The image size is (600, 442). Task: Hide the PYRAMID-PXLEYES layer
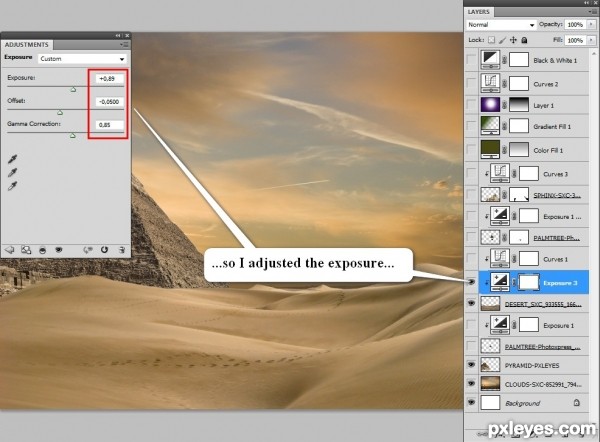click(x=471, y=365)
